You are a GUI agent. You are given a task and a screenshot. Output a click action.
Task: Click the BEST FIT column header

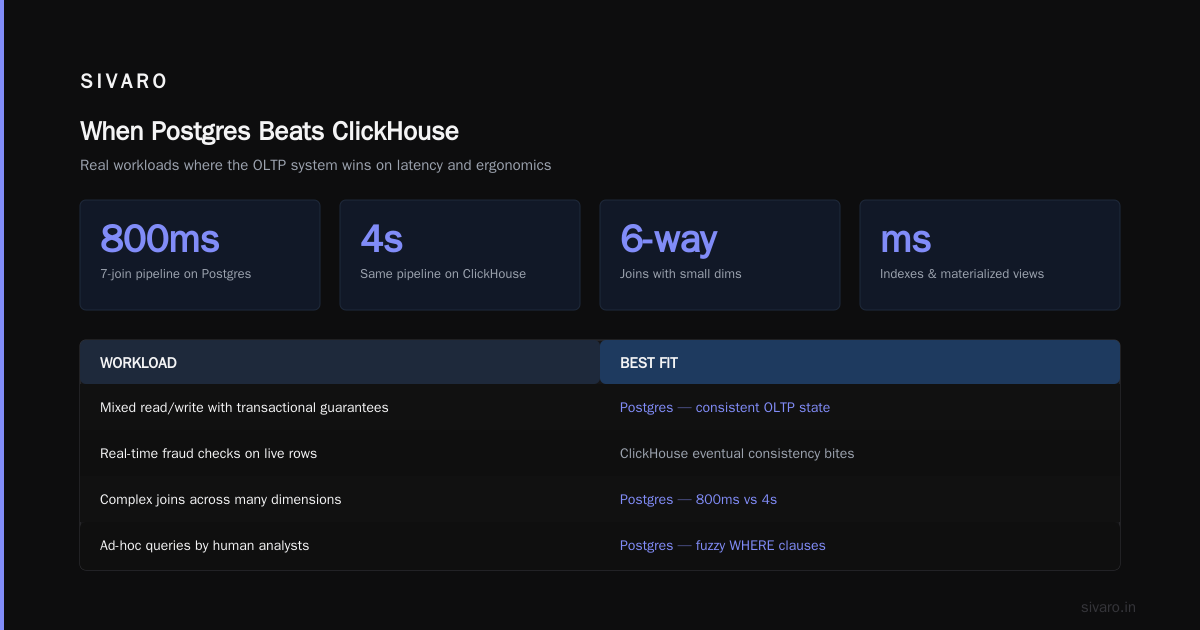[x=860, y=362]
